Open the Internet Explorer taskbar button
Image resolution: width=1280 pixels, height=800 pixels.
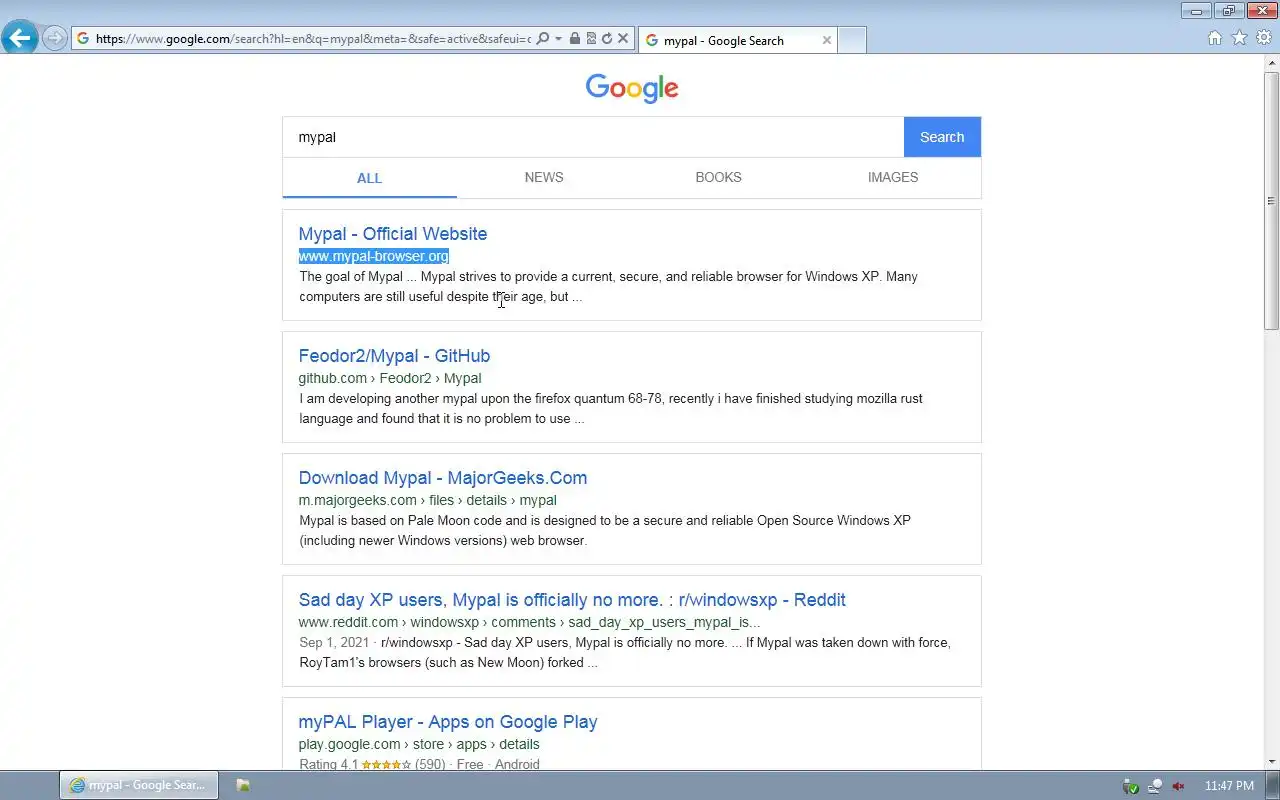click(x=137, y=785)
